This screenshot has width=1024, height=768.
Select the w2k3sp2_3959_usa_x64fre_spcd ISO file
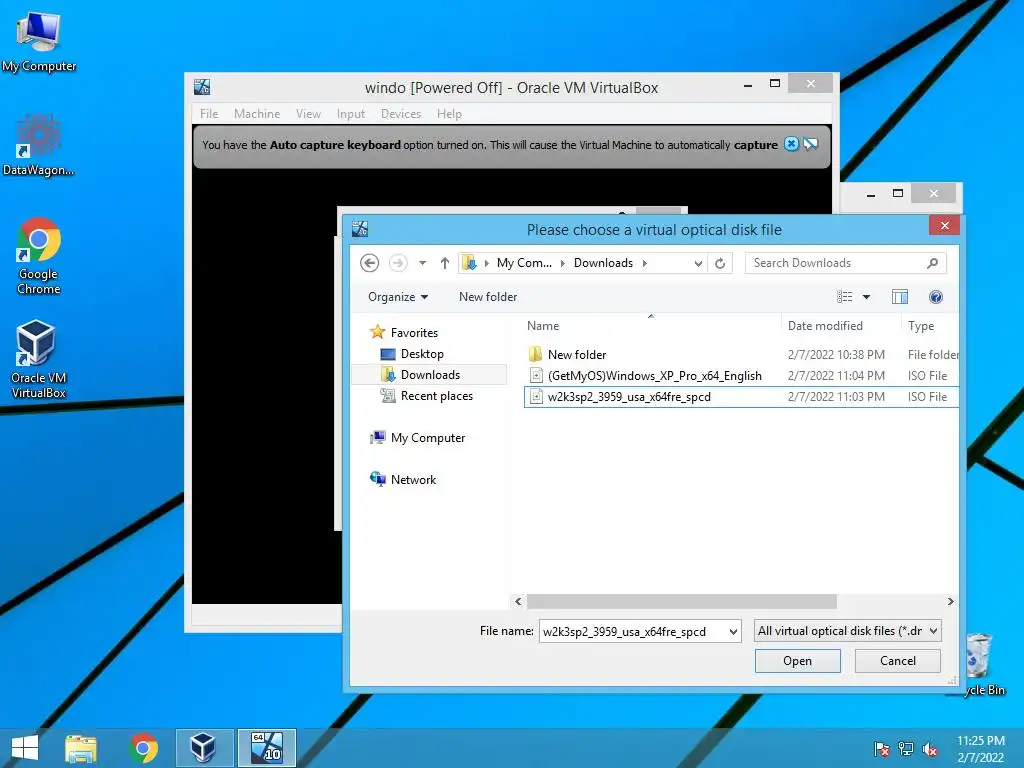pyautogui.click(x=741, y=396)
